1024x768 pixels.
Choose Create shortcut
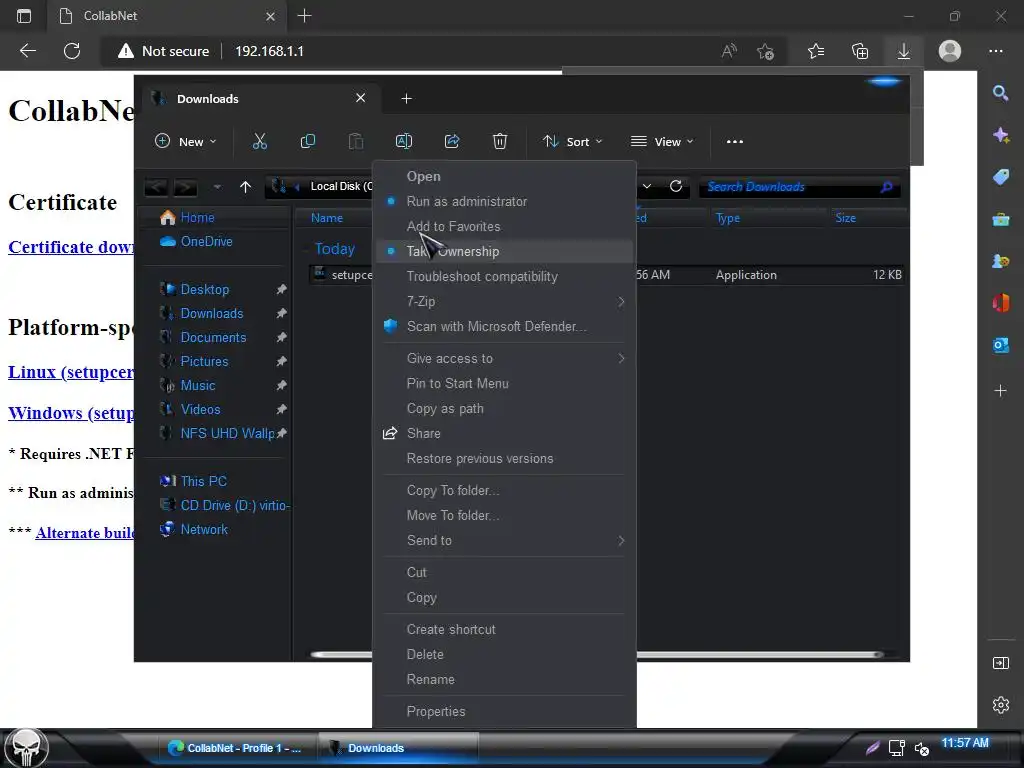click(504, 630)
